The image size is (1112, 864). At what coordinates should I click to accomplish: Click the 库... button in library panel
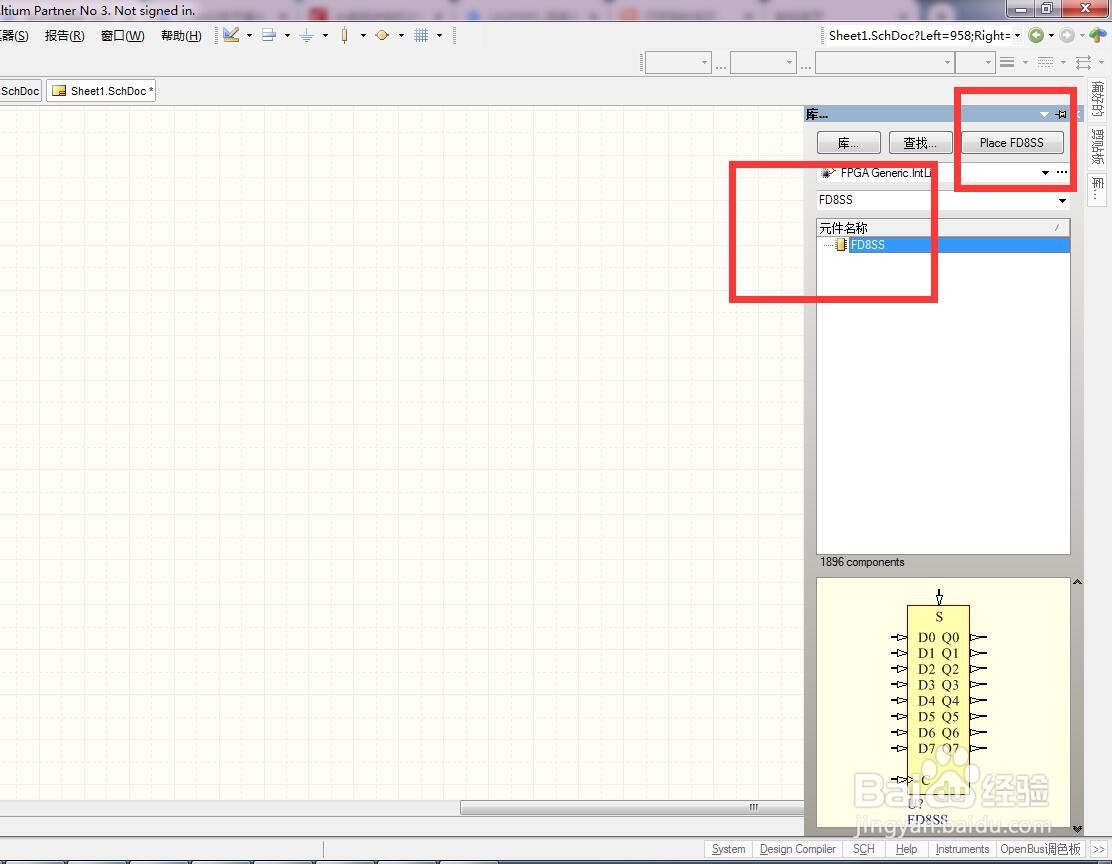tap(848, 143)
